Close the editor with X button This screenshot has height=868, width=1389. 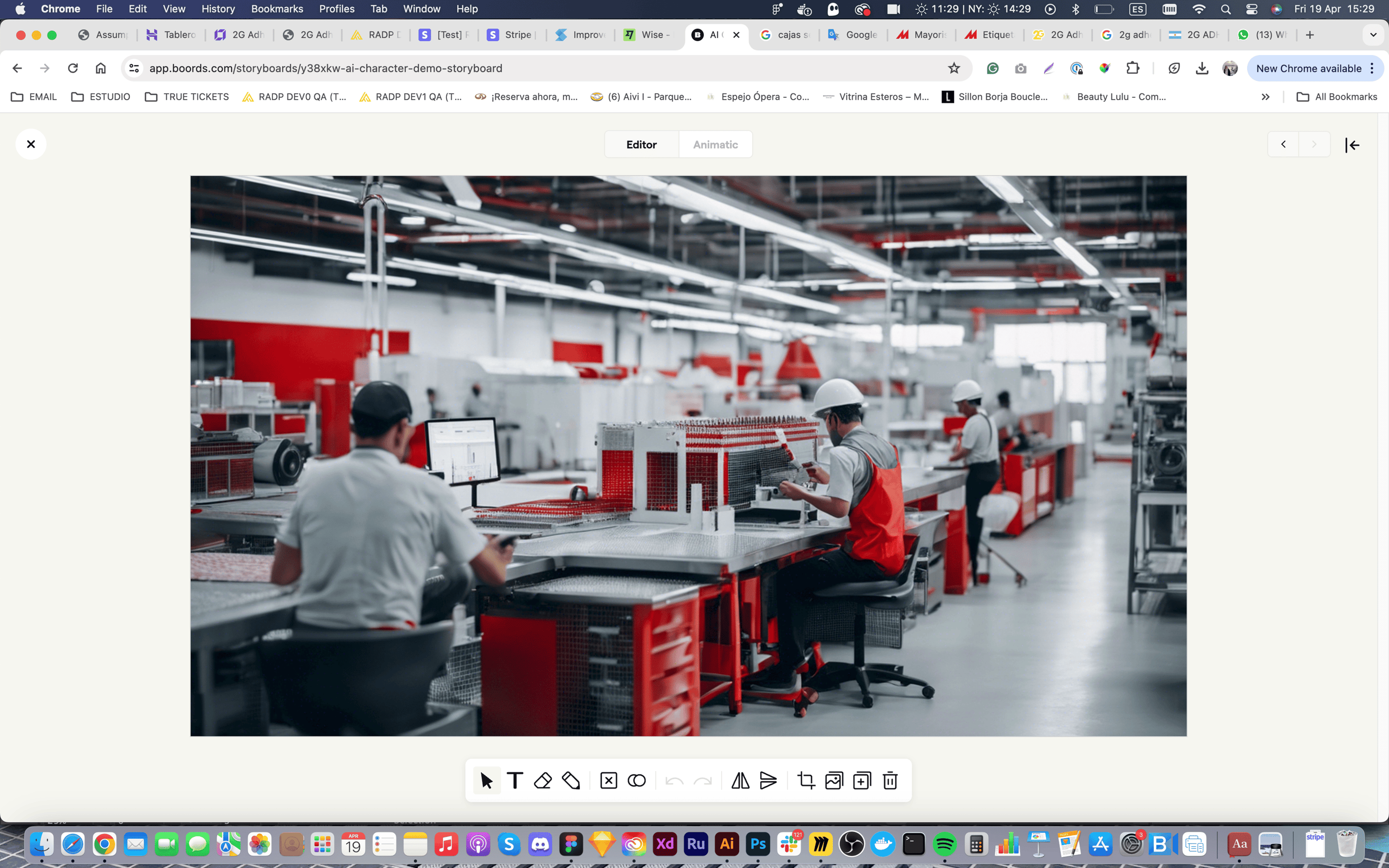(x=31, y=144)
